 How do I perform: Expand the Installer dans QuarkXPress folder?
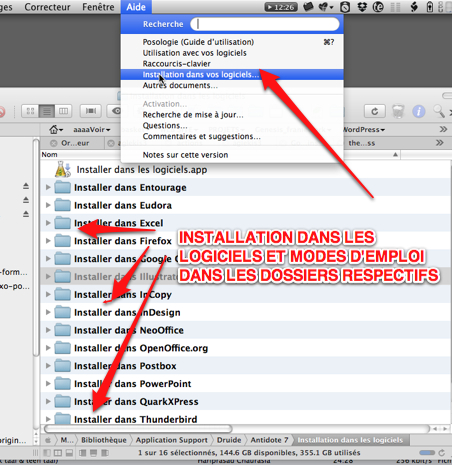point(48,401)
